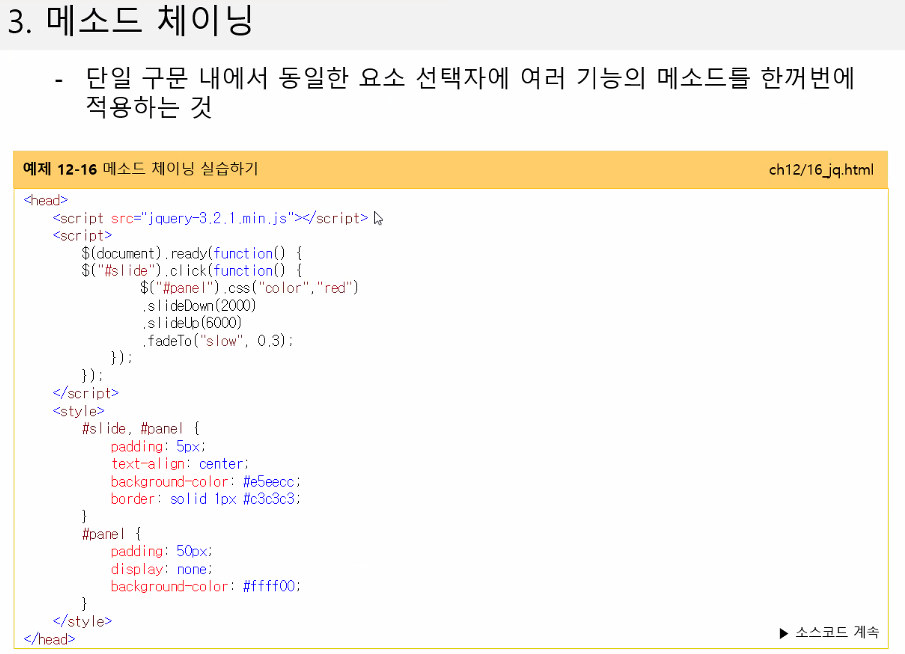Click the closing </style> tag

[82, 622]
